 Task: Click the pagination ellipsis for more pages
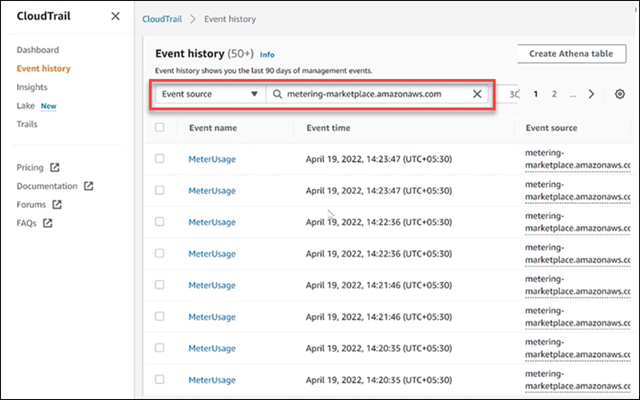[x=573, y=95]
